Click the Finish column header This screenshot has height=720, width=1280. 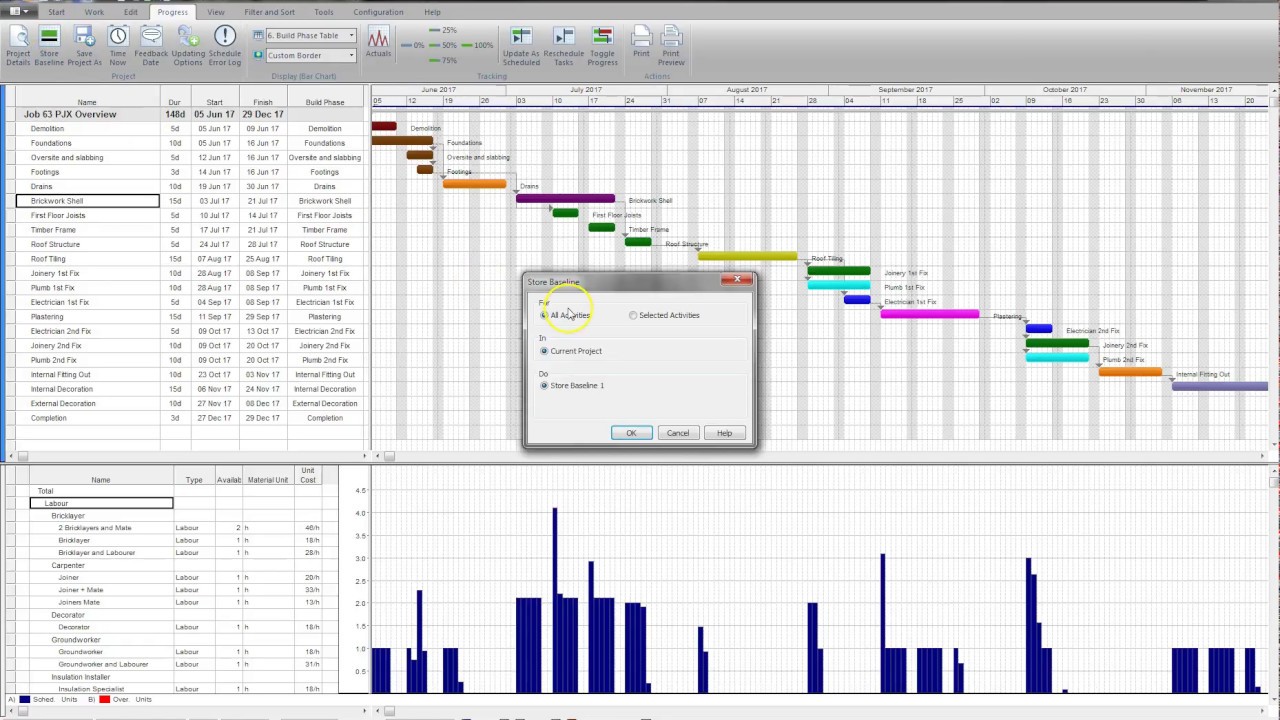[263, 102]
